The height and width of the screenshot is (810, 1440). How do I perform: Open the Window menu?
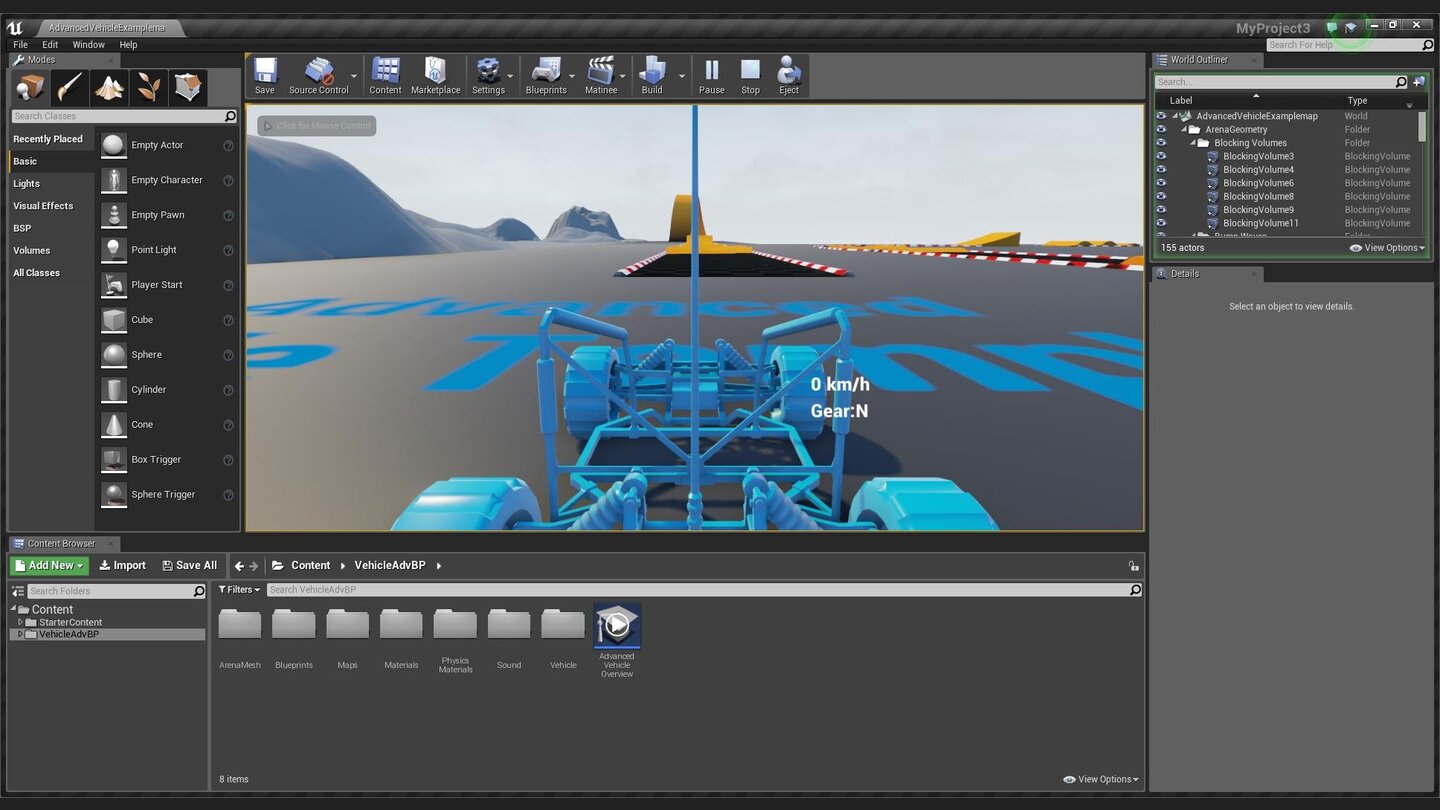pyautogui.click(x=88, y=44)
